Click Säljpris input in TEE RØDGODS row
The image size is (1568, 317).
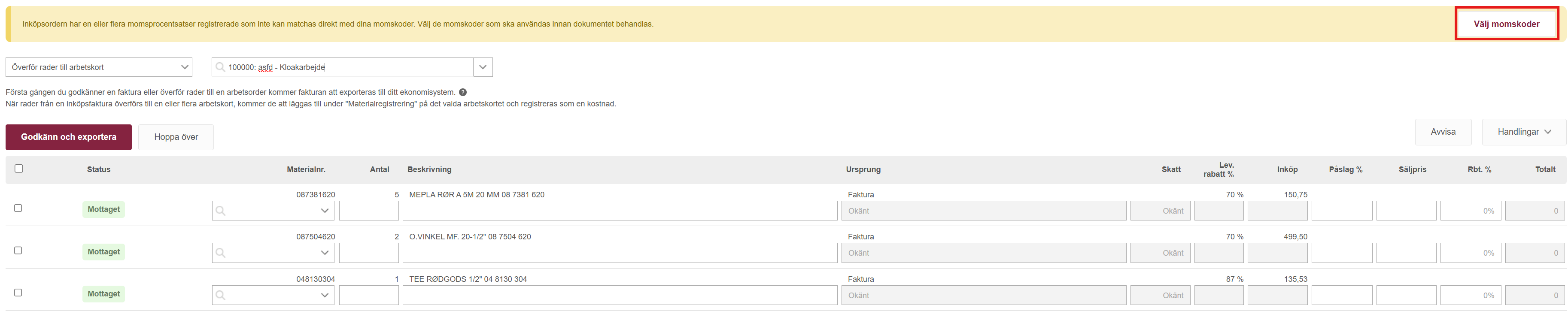click(x=1406, y=295)
